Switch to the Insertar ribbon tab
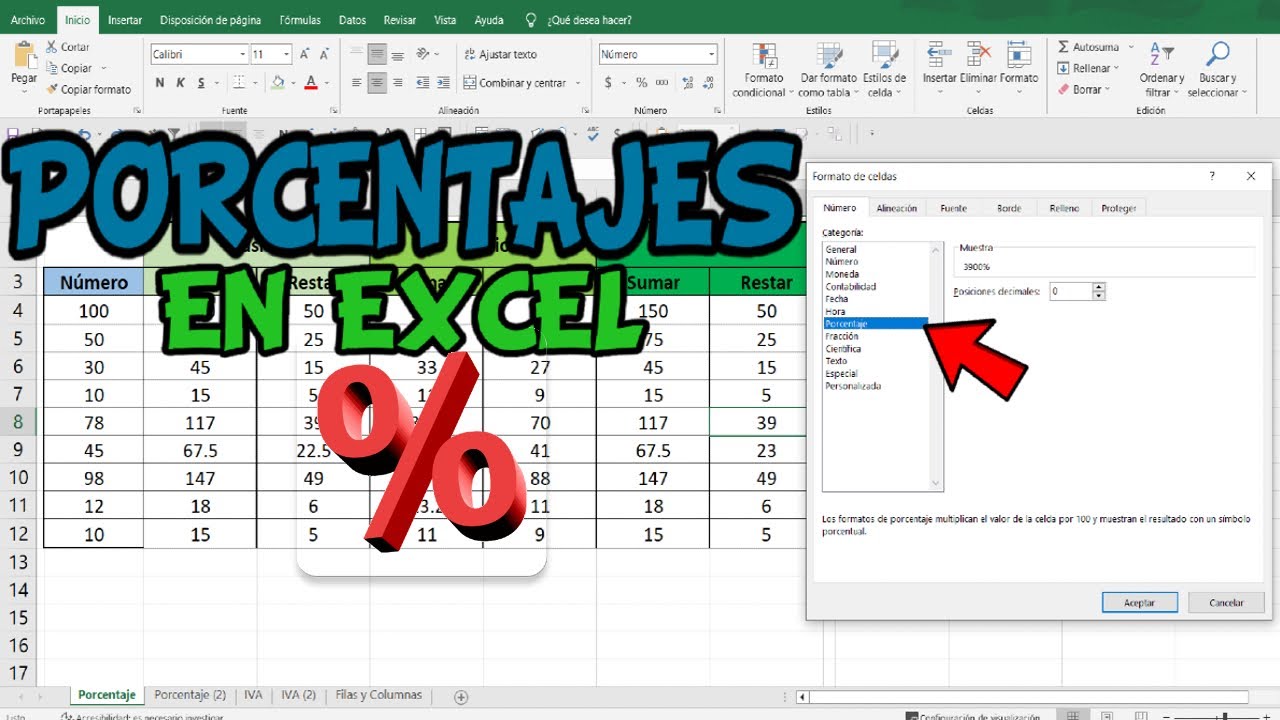 pyautogui.click(x=125, y=20)
